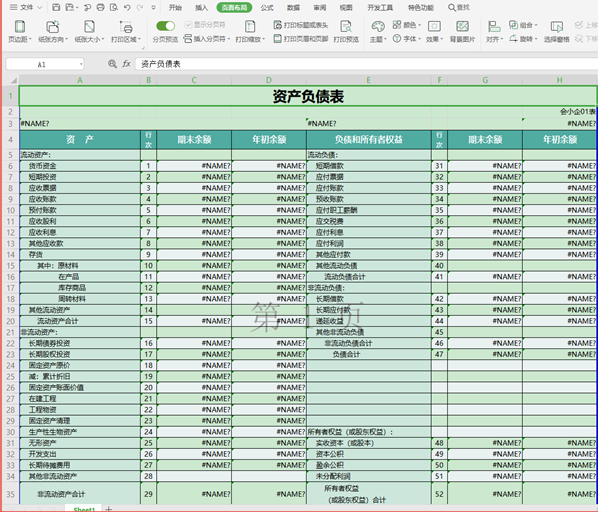Switch to the 数据 tab
The image size is (598, 512).
click(x=293, y=7)
